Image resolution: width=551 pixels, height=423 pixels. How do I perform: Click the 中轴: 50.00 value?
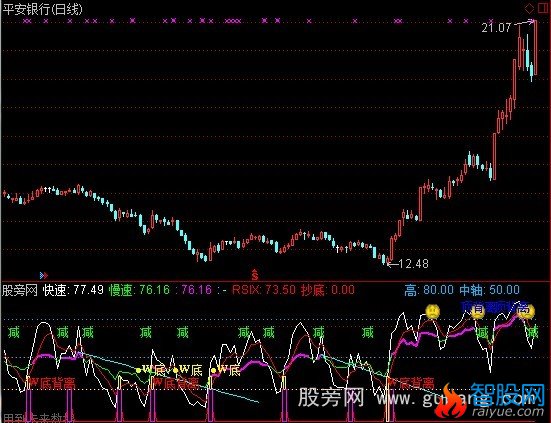click(x=490, y=290)
